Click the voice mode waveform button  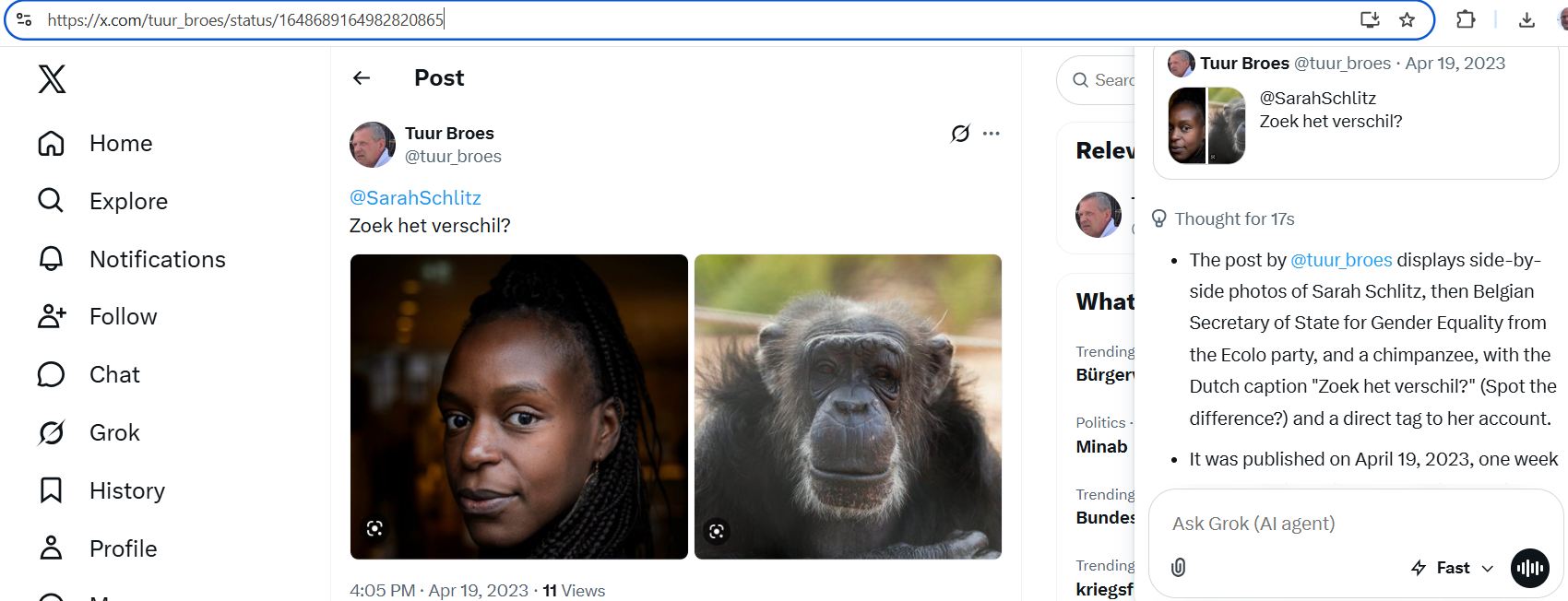click(1530, 568)
